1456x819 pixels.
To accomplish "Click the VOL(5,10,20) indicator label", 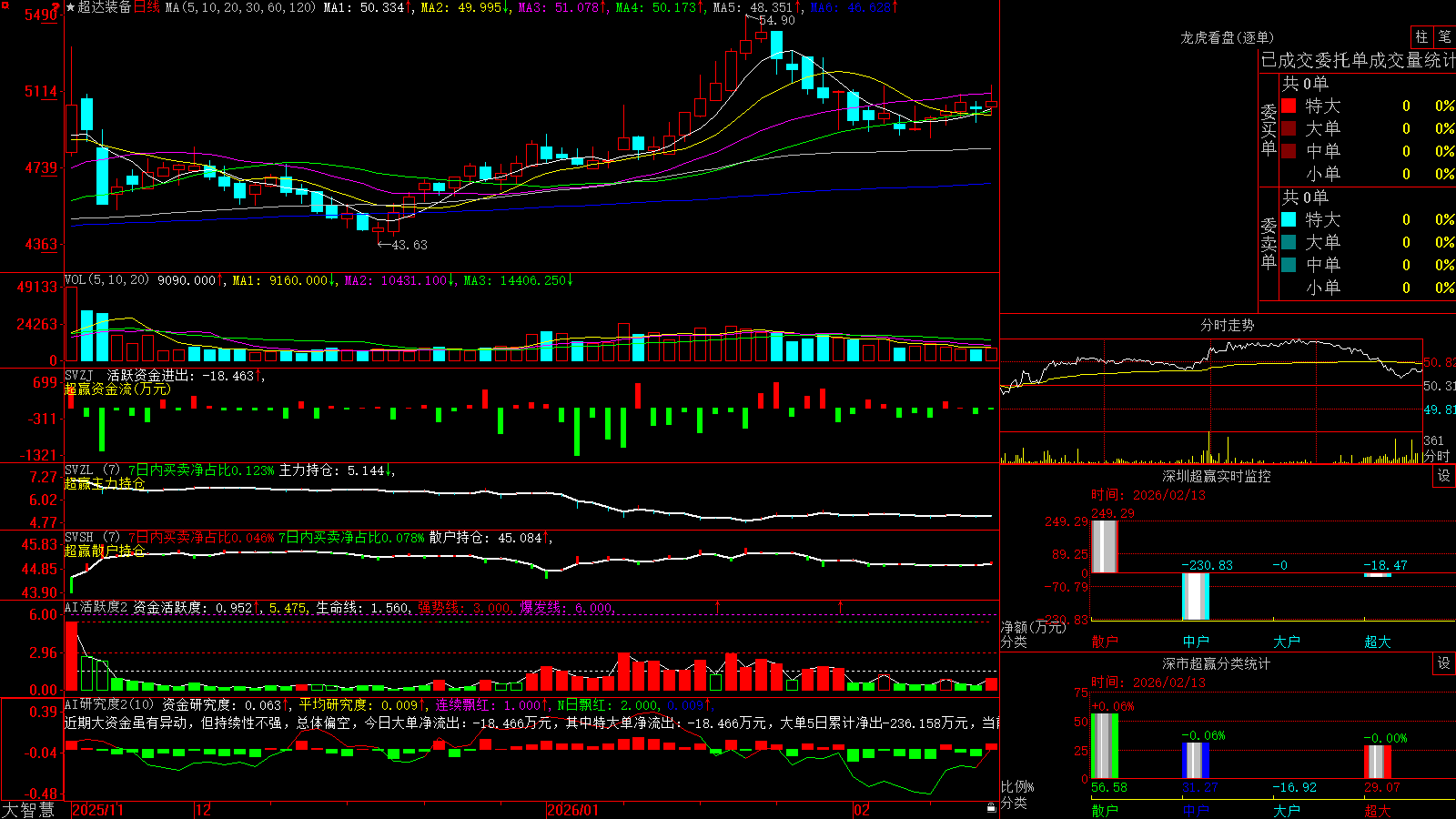I will tap(106, 280).
